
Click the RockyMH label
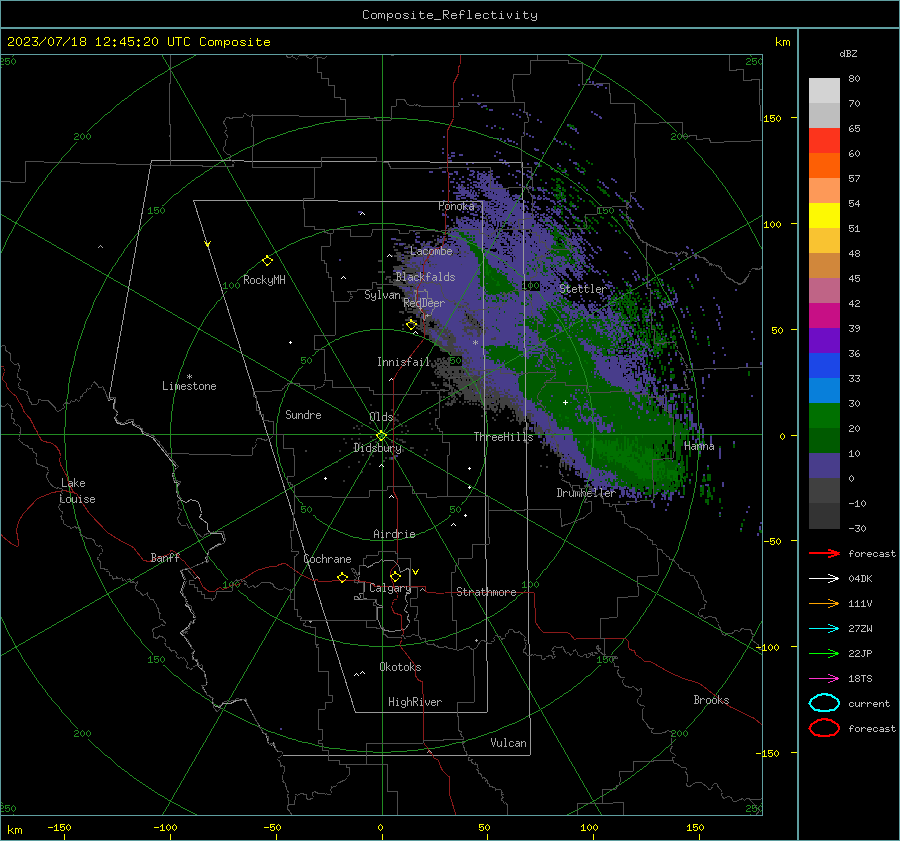point(264,280)
